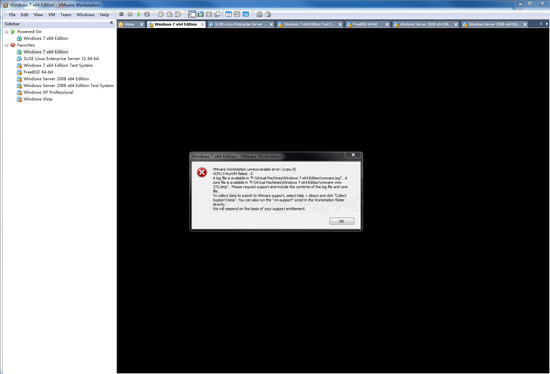Image resolution: width=550 pixels, height=374 pixels.
Task: Open the Team menu
Action: pos(66,15)
